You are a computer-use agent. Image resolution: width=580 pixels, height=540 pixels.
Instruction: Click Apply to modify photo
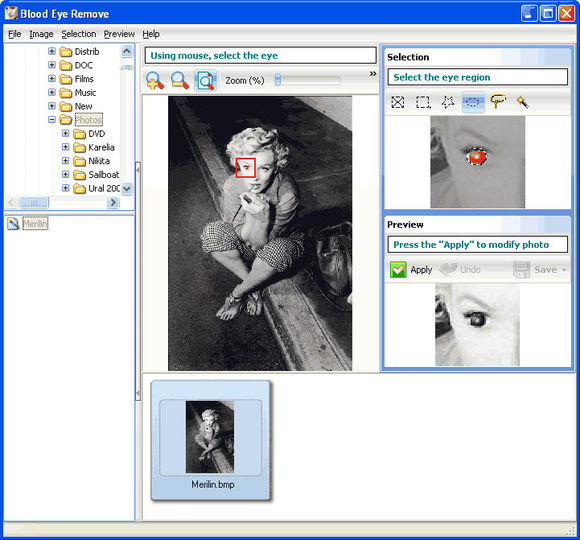pyautogui.click(x=411, y=270)
